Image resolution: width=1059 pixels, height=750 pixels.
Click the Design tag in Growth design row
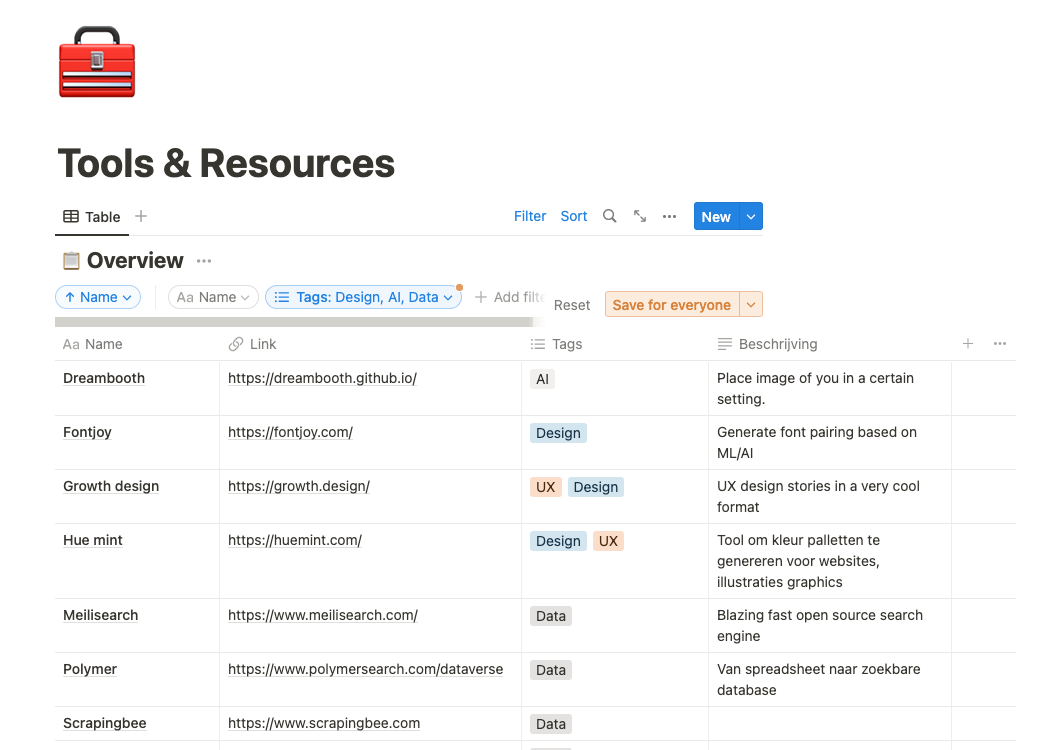[x=596, y=487]
